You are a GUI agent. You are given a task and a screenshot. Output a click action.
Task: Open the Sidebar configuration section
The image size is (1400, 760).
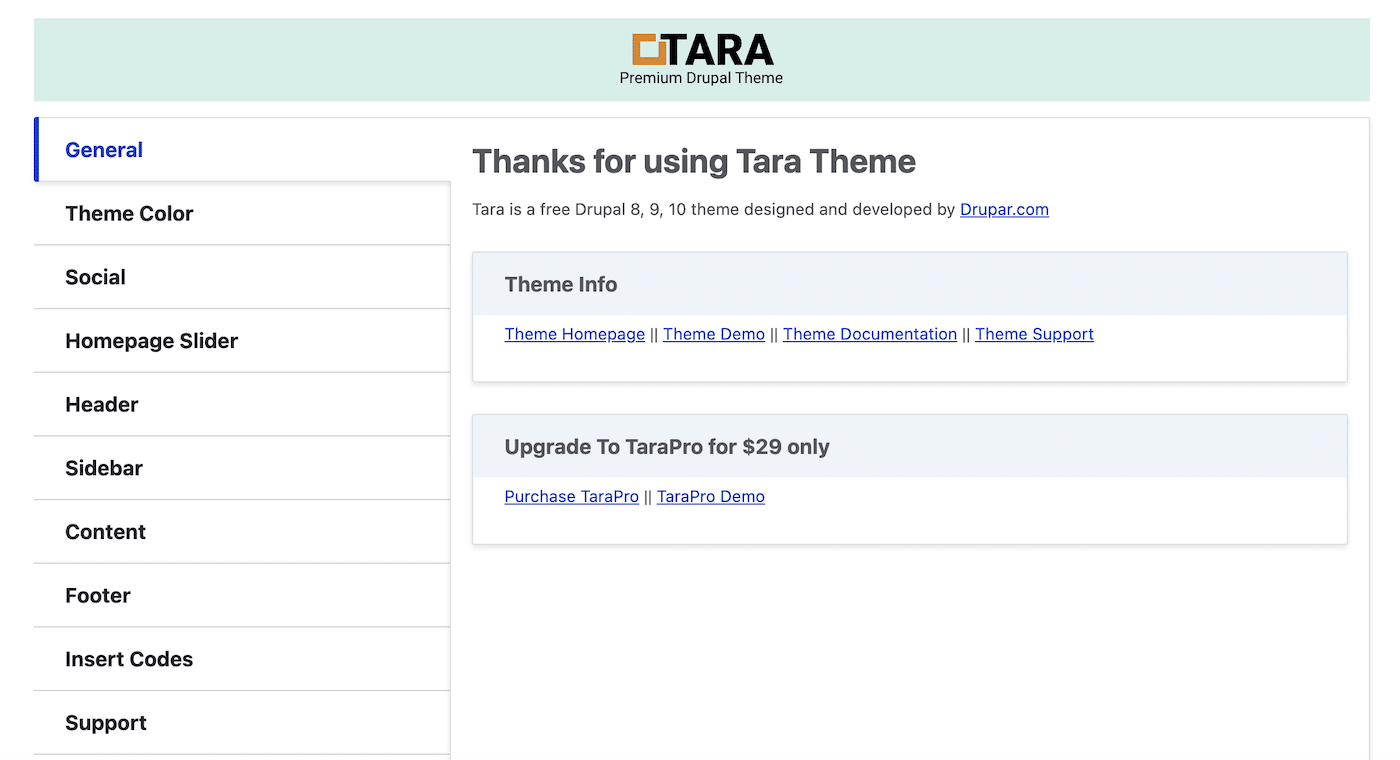point(103,467)
